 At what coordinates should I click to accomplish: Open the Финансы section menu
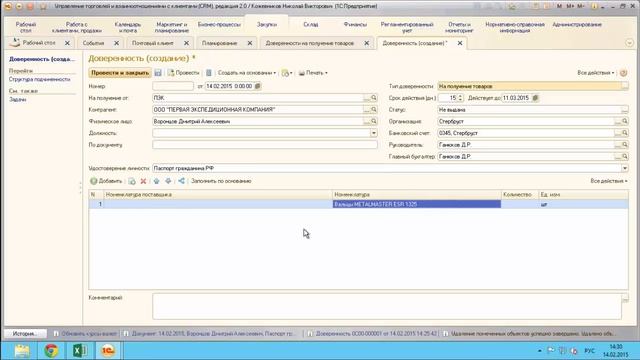coord(355,24)
